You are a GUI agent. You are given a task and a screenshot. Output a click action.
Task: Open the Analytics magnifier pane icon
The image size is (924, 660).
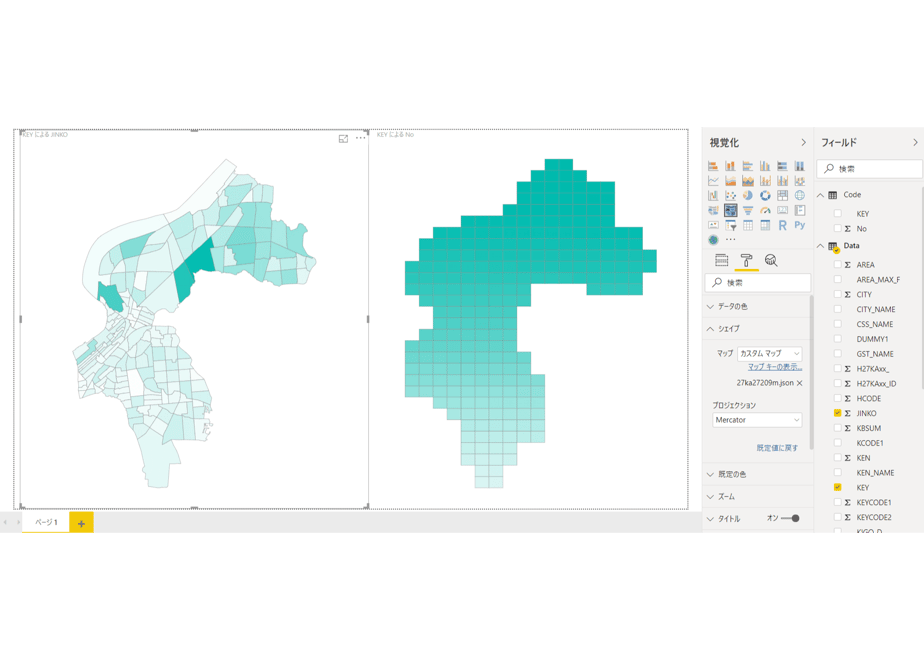[771, 260]
